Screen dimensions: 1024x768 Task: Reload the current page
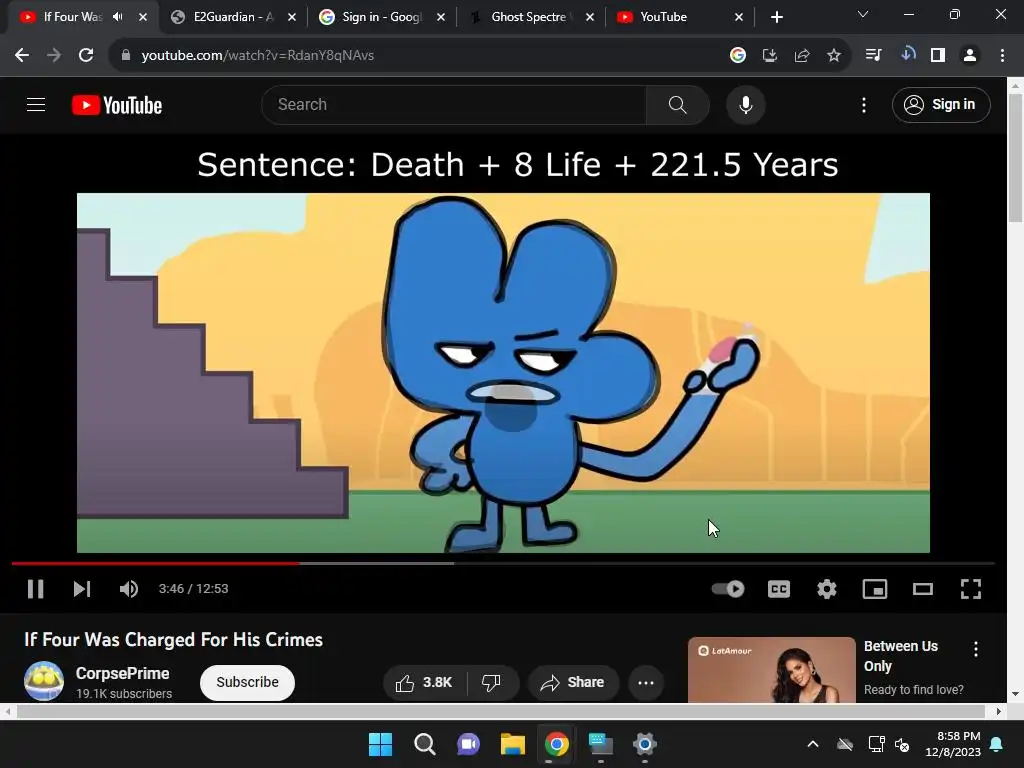pos(86,56)
